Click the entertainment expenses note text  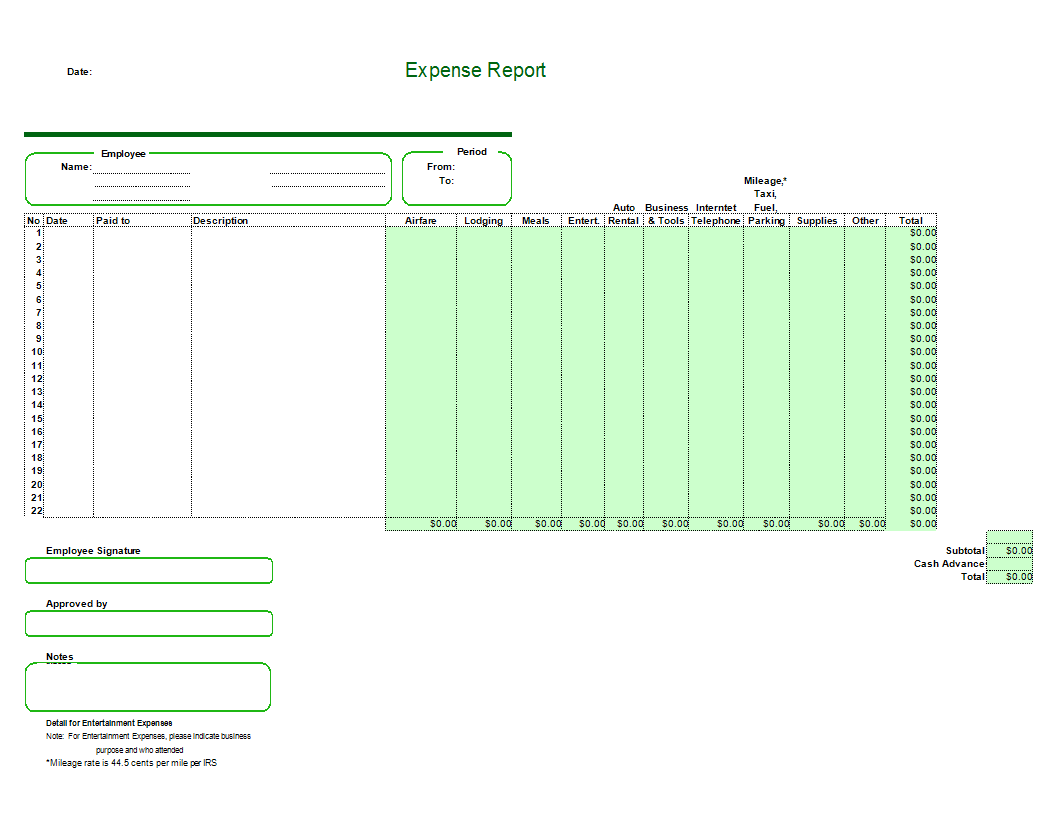click(148, 743)
